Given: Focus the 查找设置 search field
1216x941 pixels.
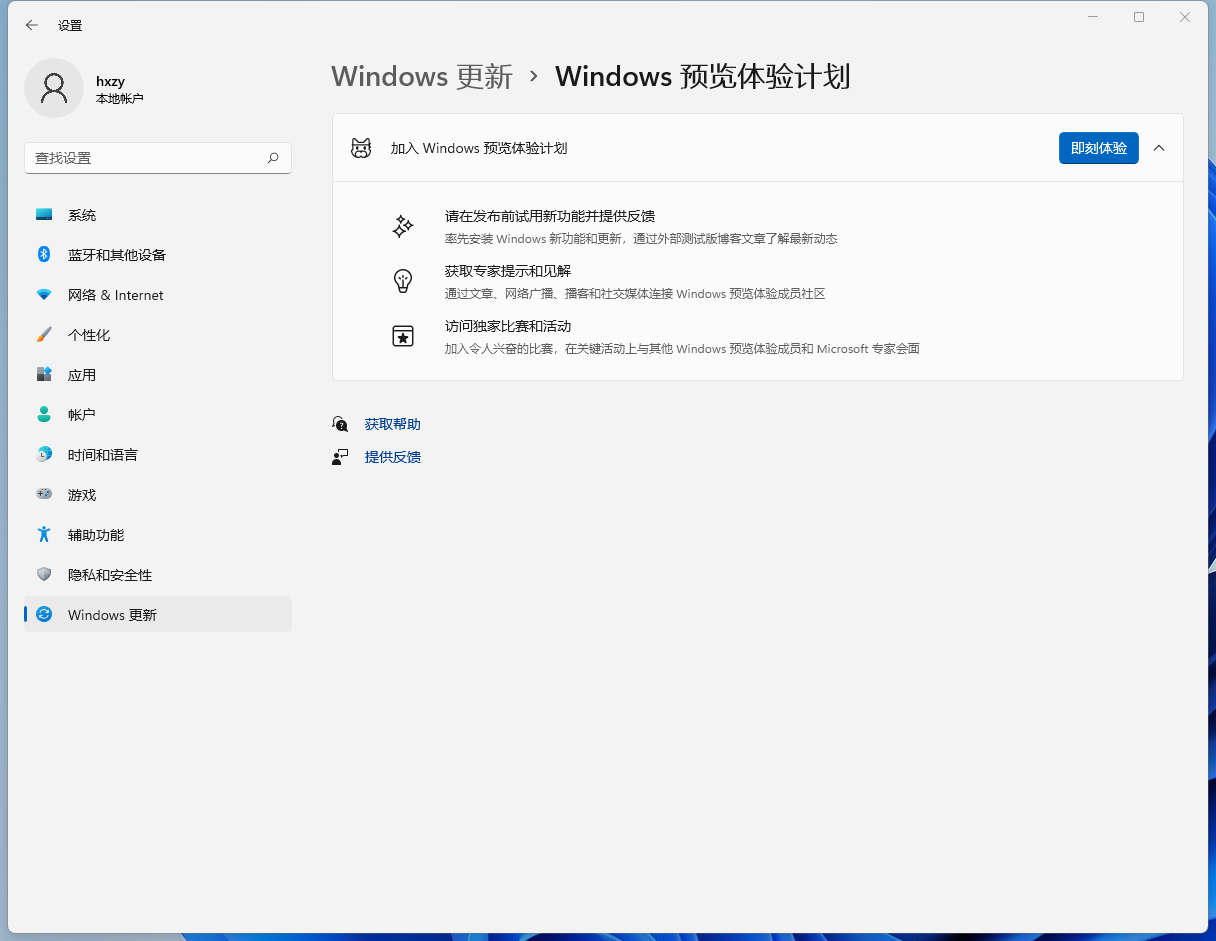Looking at the screenshot, I should pyautogui.click(x=158, y=158).
